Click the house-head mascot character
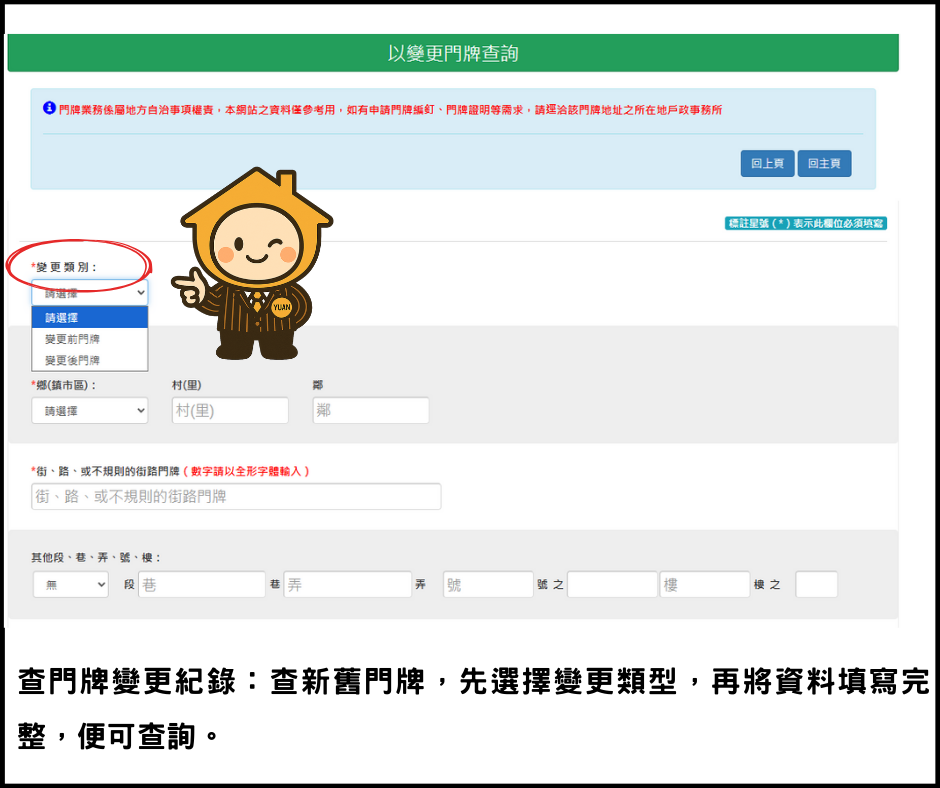This screenshot has width=940, height=788. 256,266
